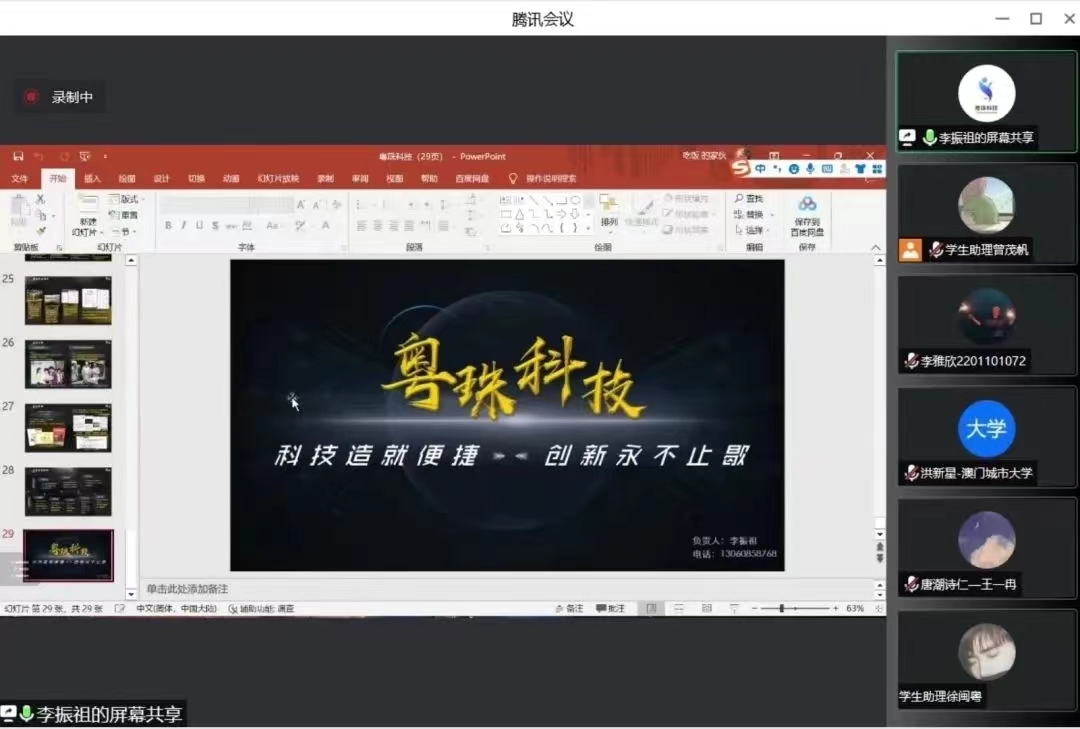The image size is (1080, 729).
Task: Click the Sogou toolbox grid icon
Action: (x=877, y=168)
